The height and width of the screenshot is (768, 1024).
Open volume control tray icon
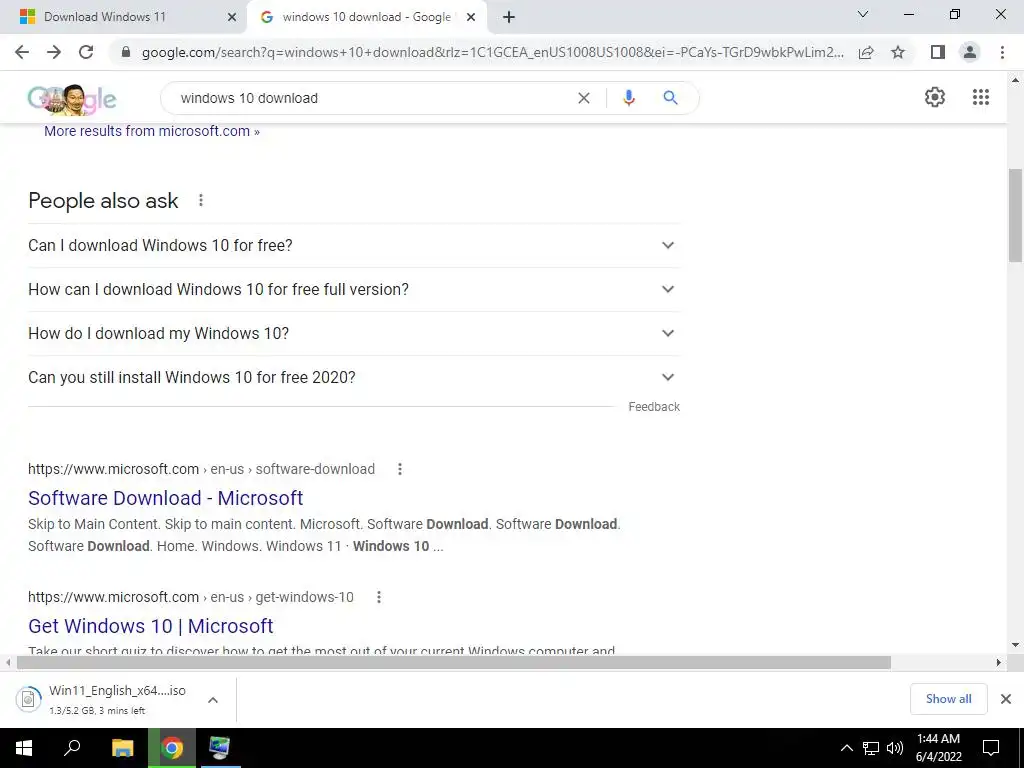[895, 748]
